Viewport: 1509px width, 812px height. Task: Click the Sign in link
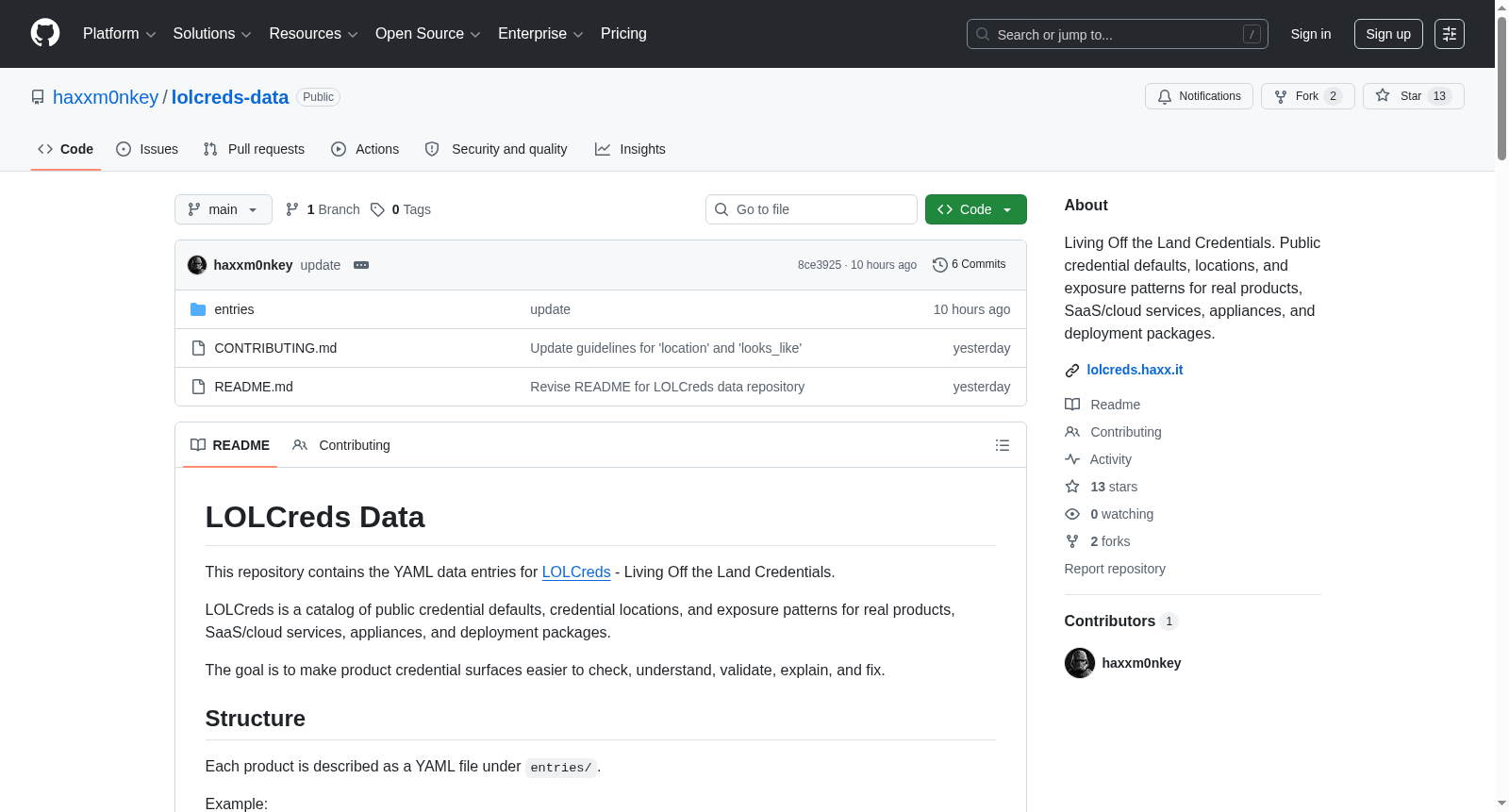pyautogui.click(x=1311, y=34)
